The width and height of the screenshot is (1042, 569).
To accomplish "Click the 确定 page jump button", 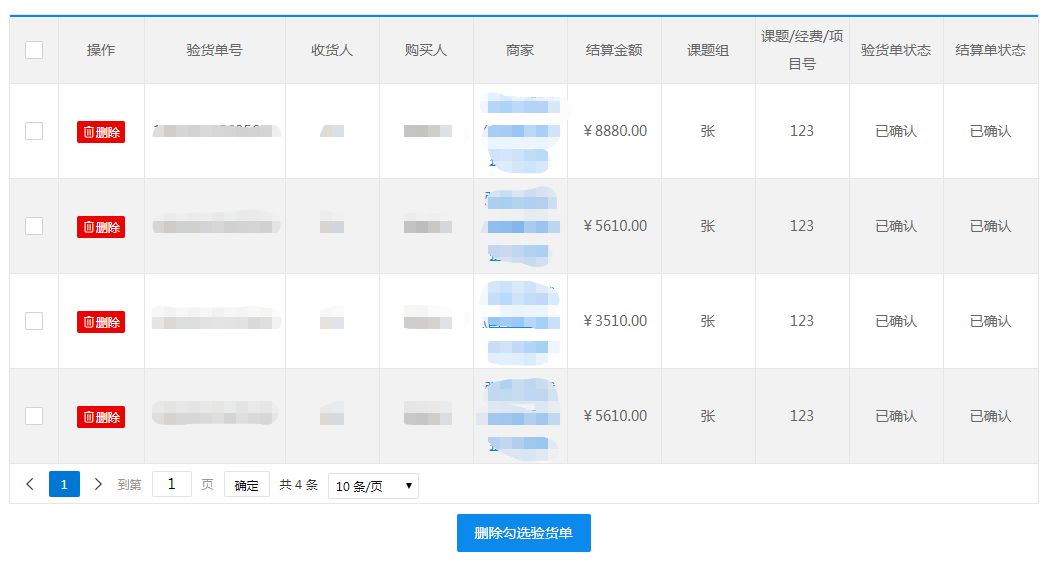I will pos(246,485).
